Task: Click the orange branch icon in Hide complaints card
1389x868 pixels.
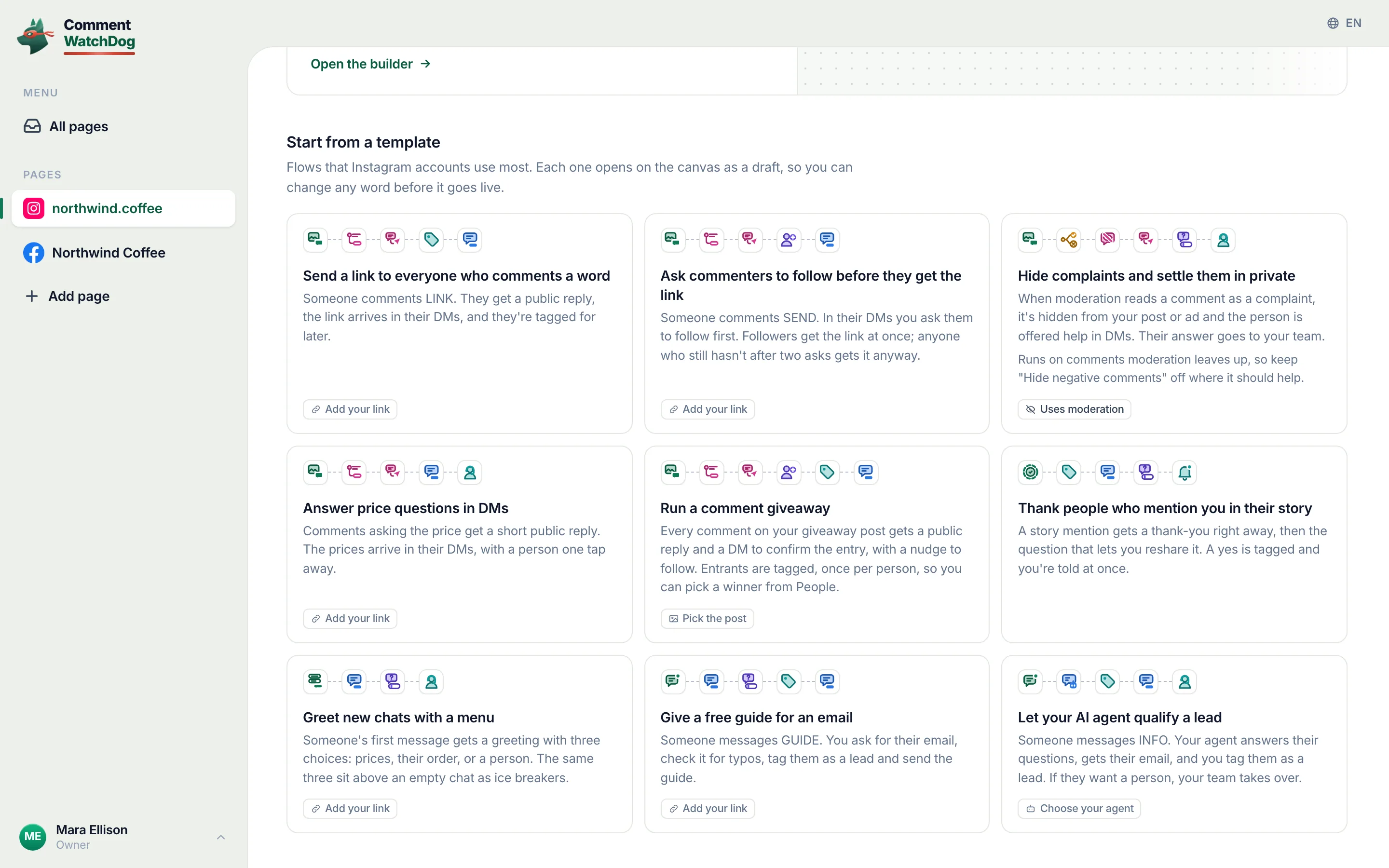Action: (1069, 239)
